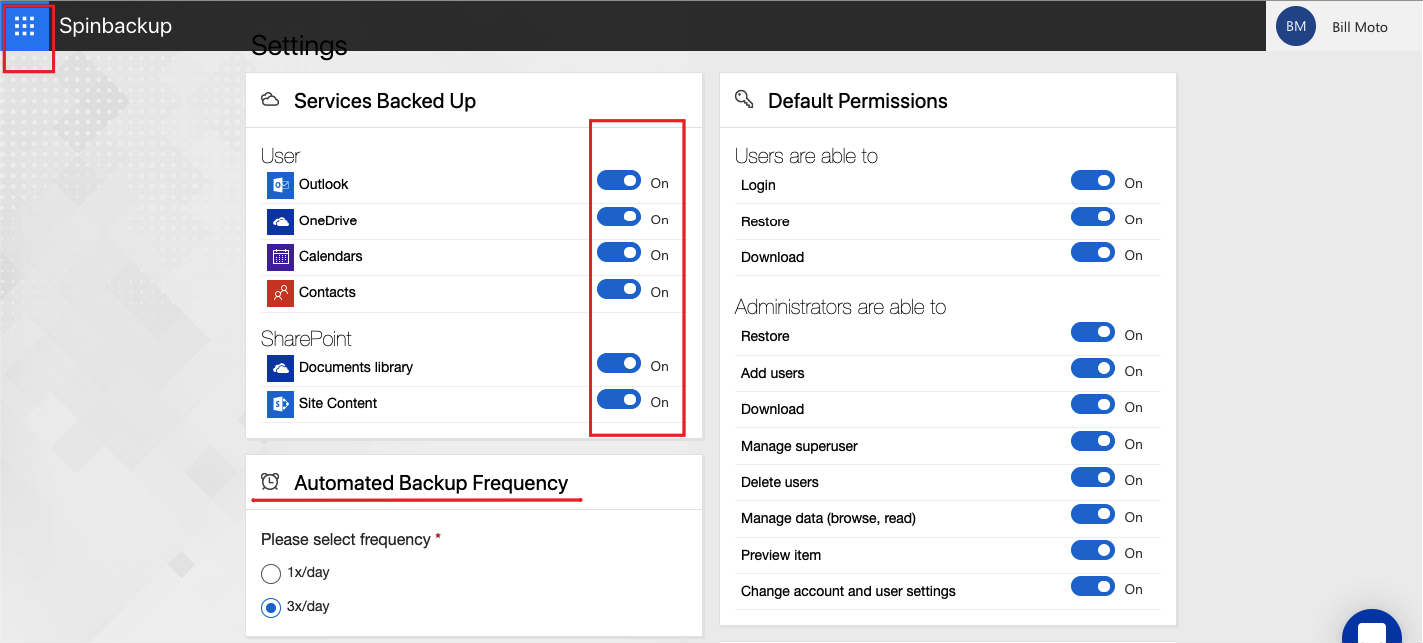Click the Default Permissions heading

[858, 100]
